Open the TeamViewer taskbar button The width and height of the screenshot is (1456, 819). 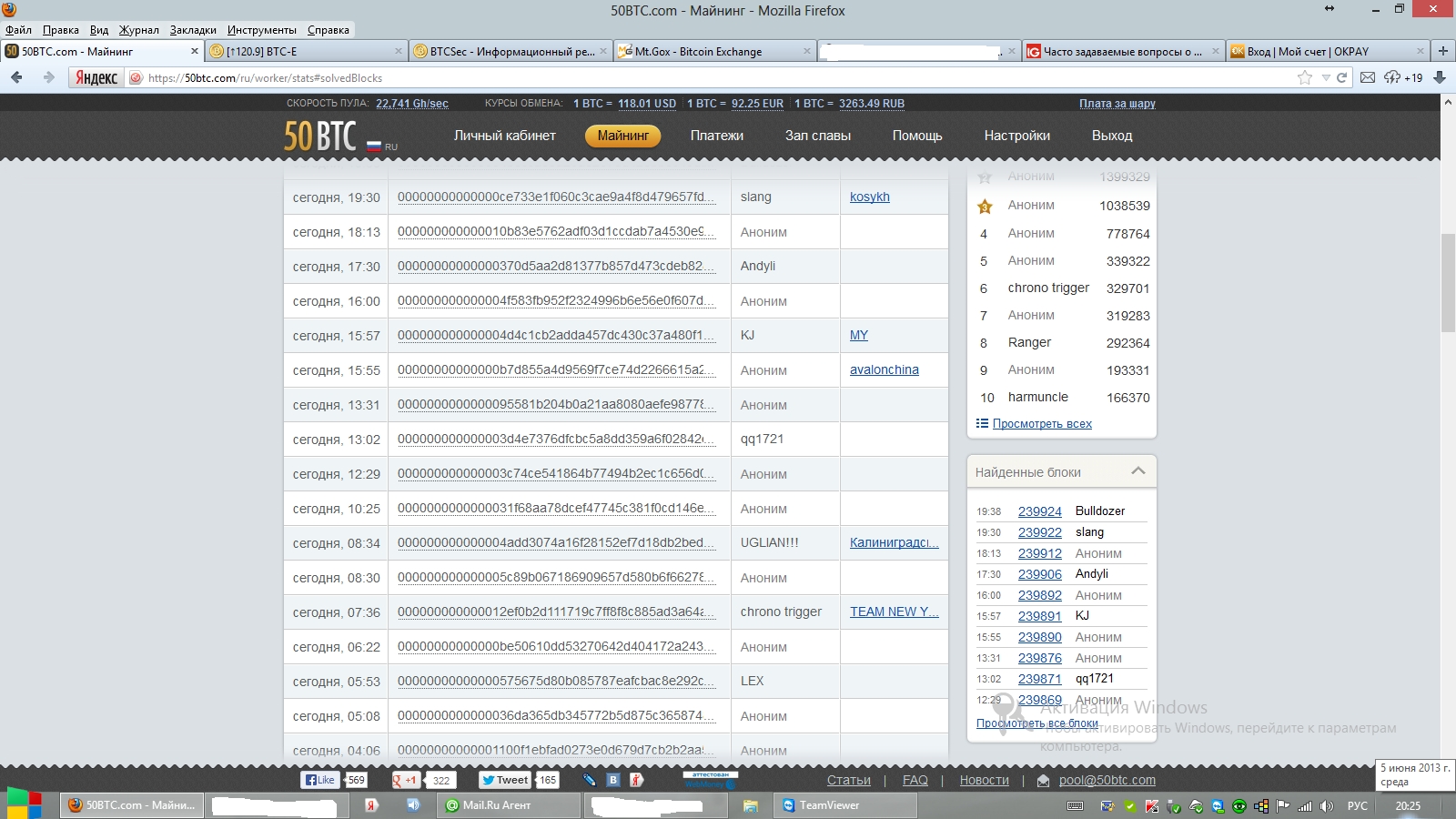point(845,805)
